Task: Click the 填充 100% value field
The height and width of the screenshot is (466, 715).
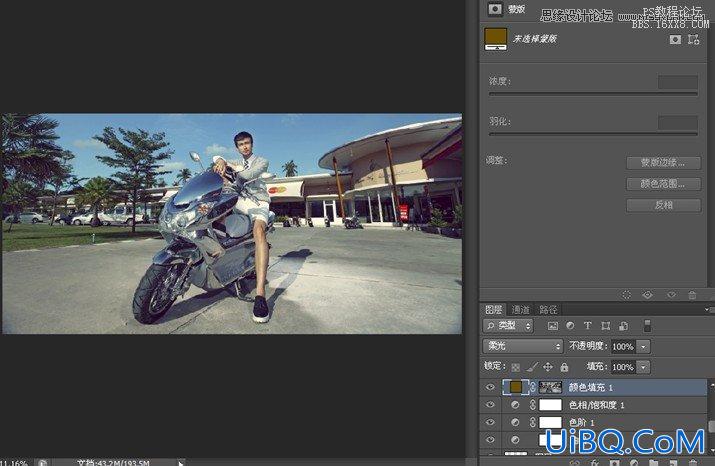Action: [623, 367]
